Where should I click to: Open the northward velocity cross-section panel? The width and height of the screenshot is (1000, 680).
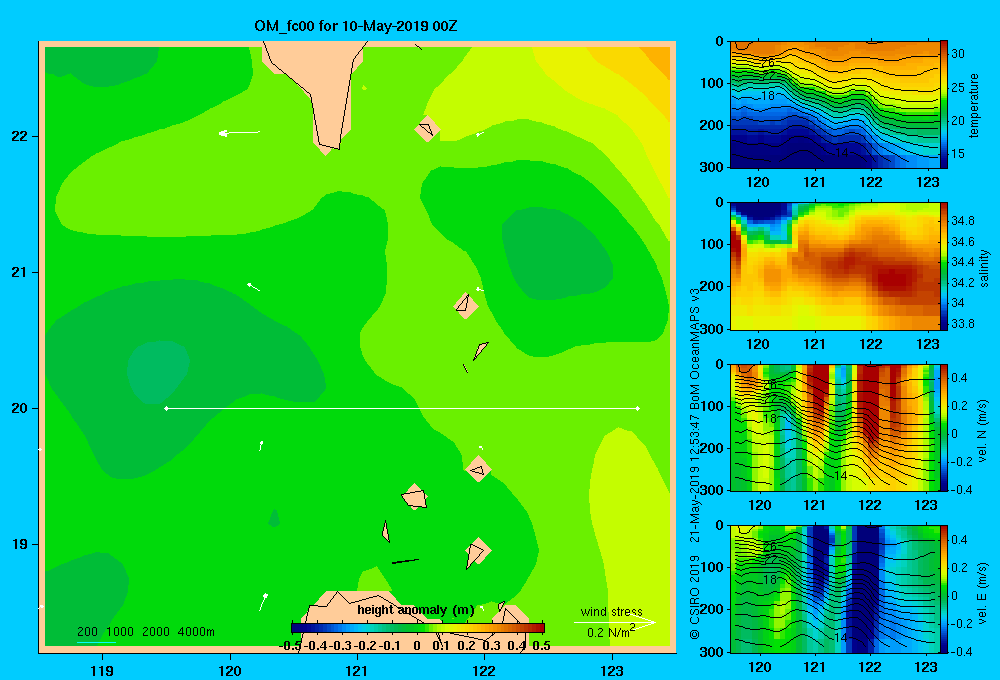click(834, 427)
